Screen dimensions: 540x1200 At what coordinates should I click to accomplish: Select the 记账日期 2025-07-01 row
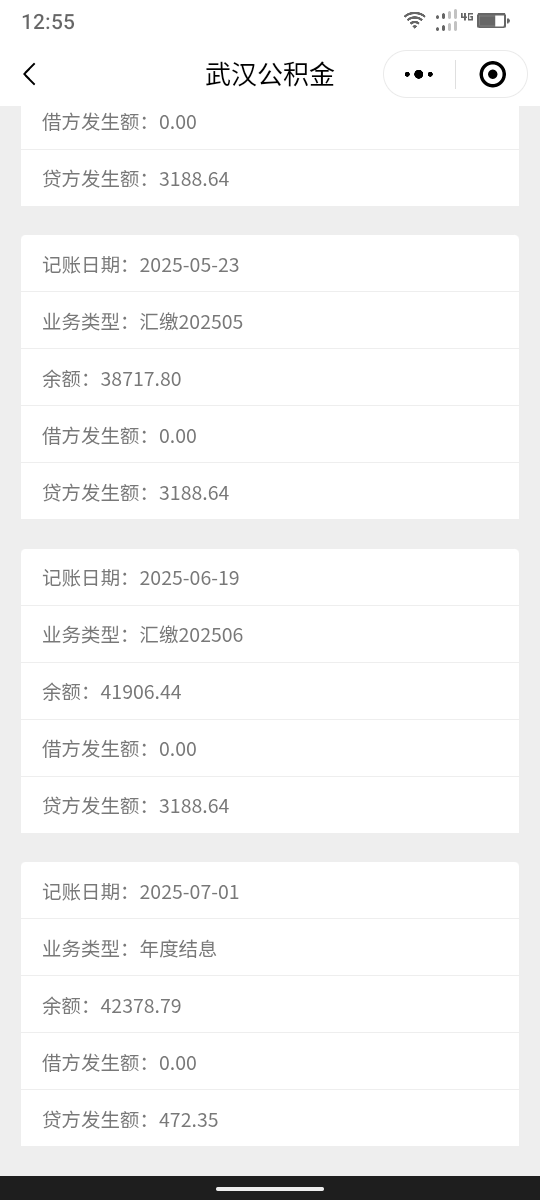coord(270,891)
